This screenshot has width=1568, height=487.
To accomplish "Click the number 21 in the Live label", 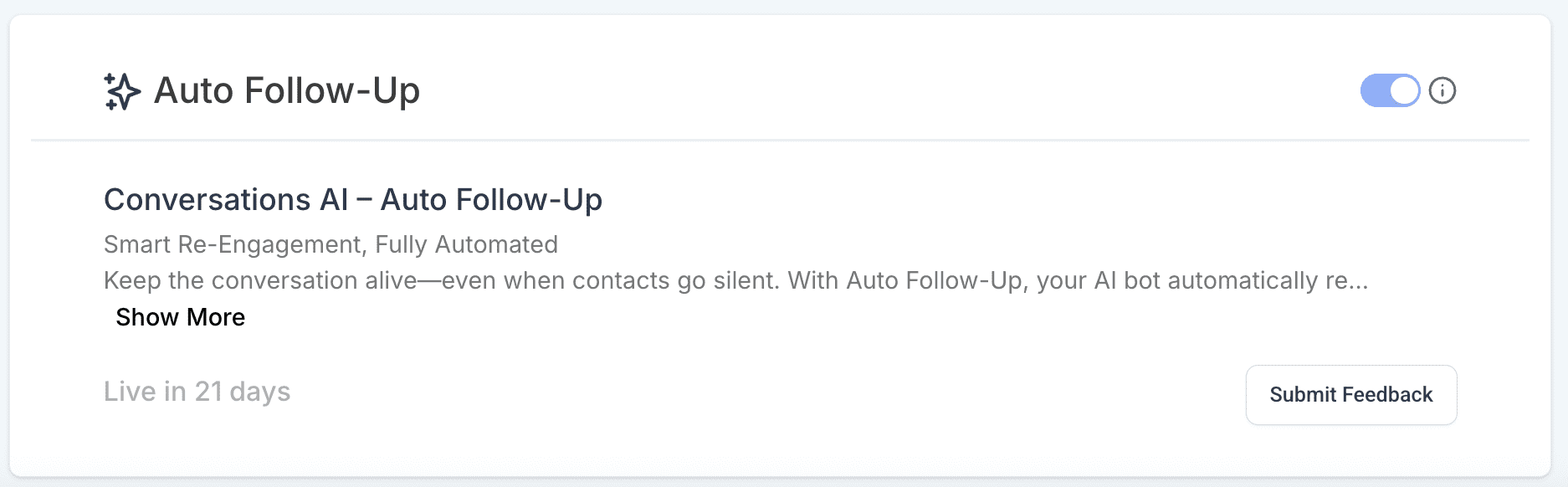I will pyautogui.click(x=208, y=392).
